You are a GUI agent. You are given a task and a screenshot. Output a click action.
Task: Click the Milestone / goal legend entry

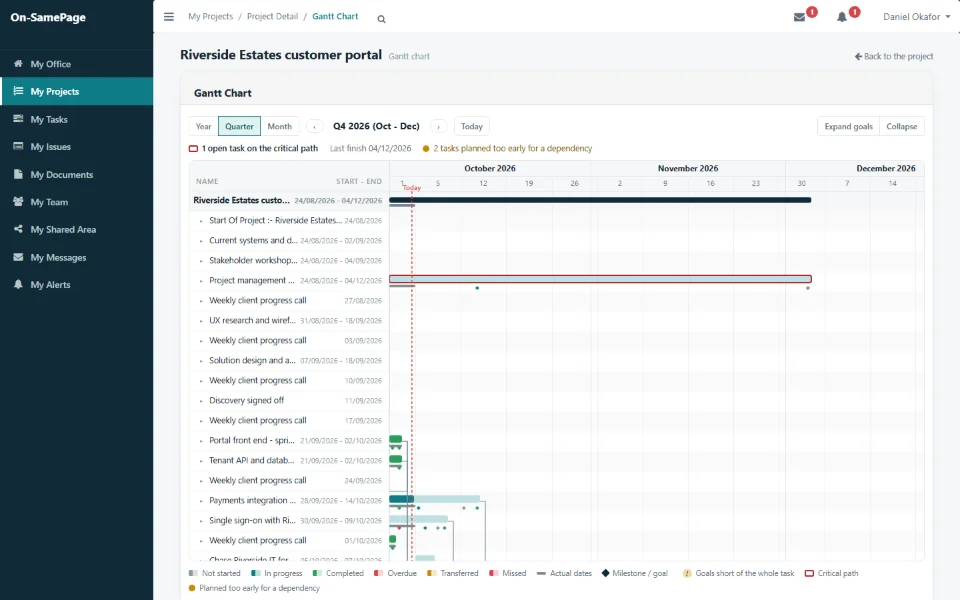click(x=634, y=574)
